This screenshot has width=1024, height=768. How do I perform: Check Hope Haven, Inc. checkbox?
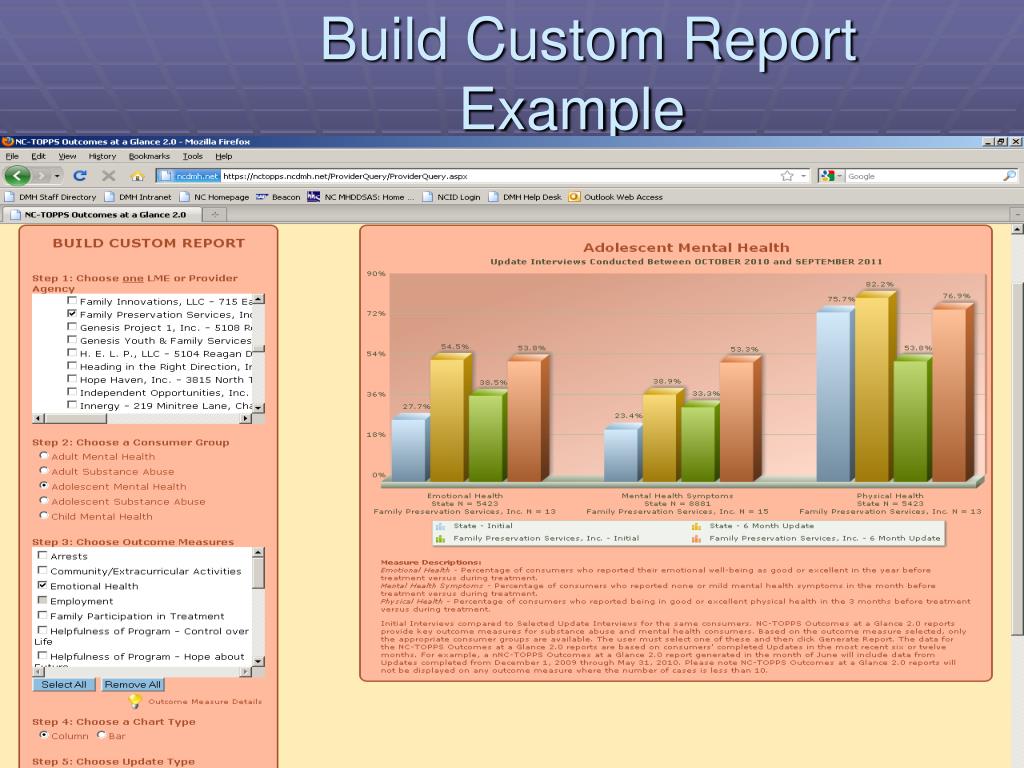pos(72,379)
